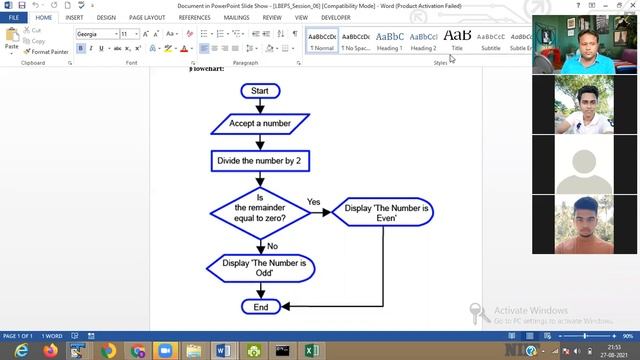
Task: Switch to Web Layout view
Action: (547, 336)
